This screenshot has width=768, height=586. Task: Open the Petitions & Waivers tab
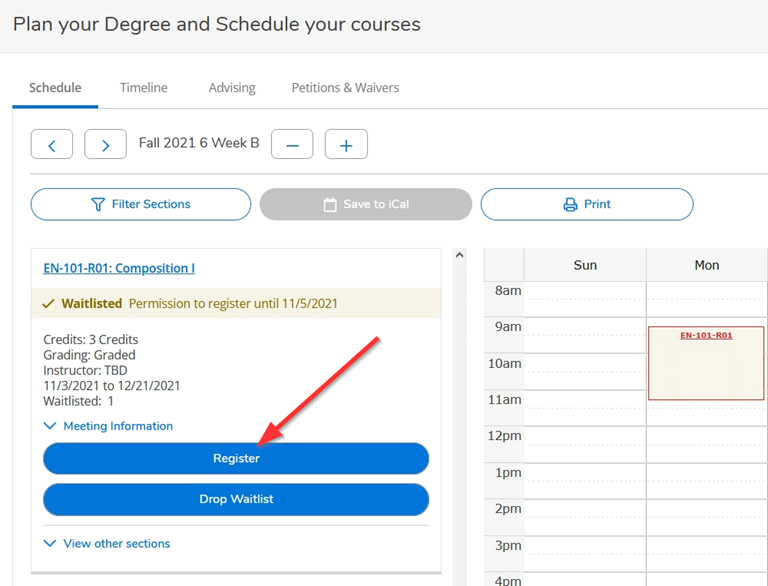pos(345,88)
